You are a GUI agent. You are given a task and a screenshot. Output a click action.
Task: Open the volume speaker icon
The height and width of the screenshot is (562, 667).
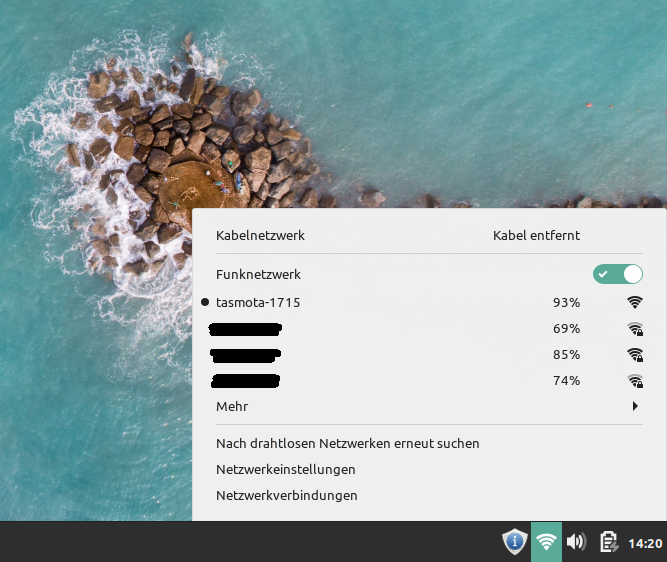click(x=576, y=542)
